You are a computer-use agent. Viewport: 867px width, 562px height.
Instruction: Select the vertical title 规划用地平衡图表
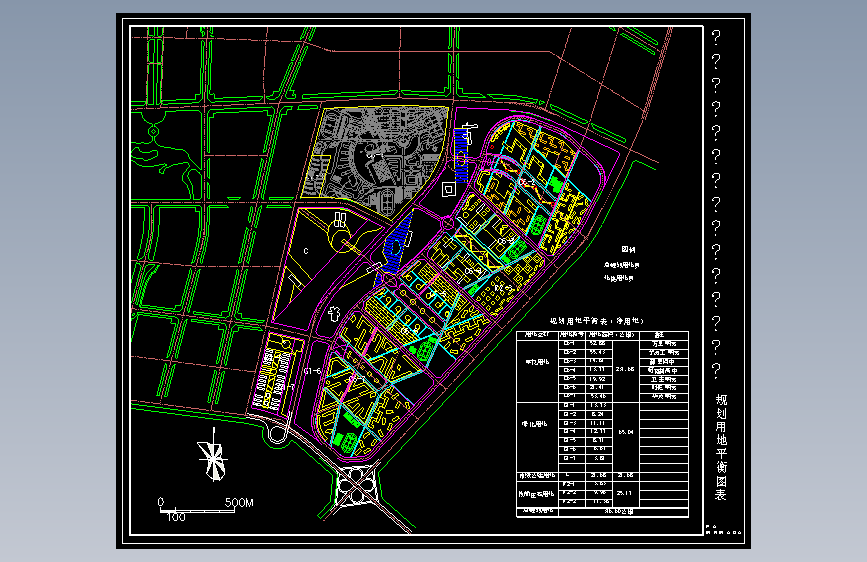(x=721, y=447)
